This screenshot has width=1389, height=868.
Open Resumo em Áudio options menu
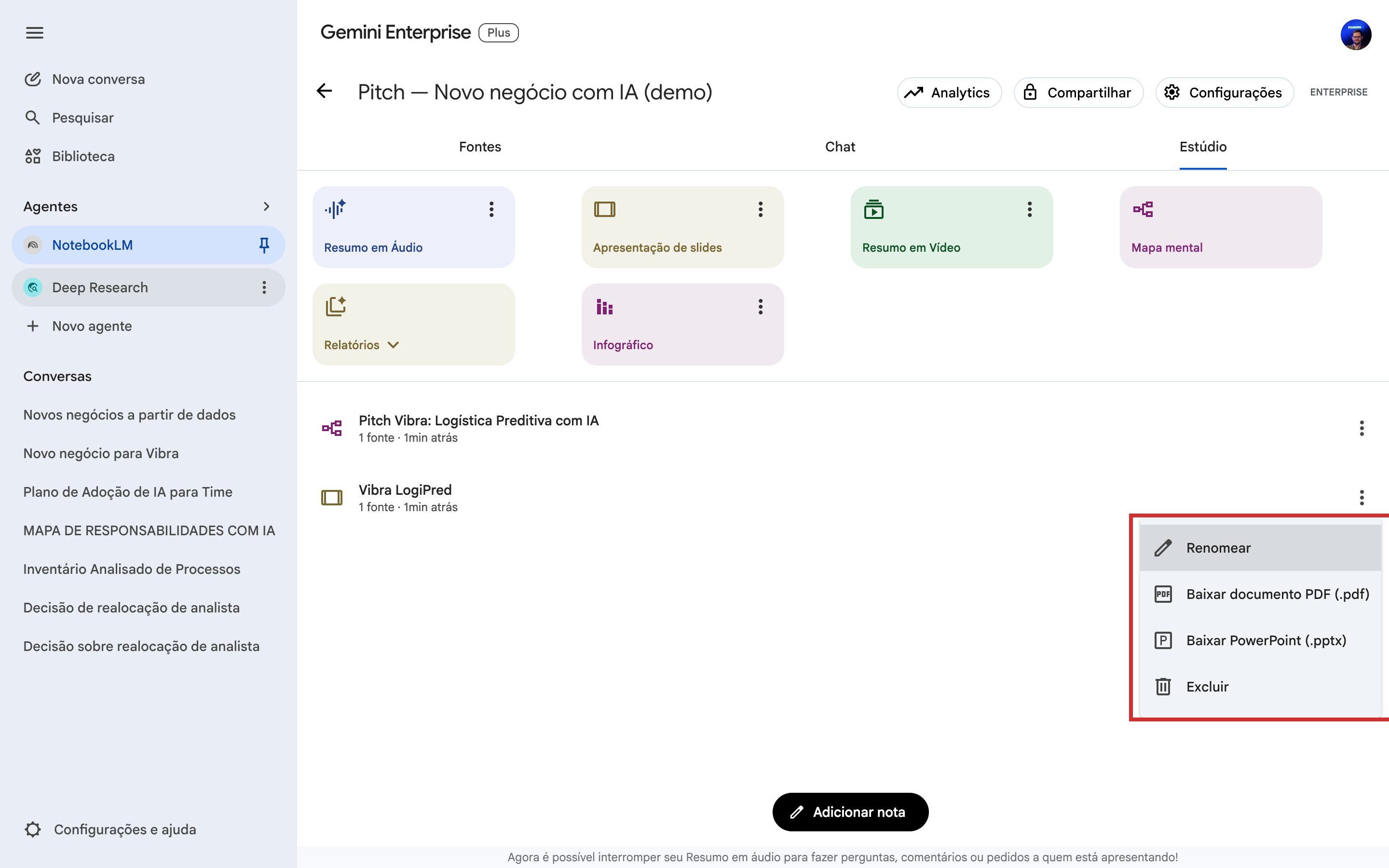click(491, 209)
